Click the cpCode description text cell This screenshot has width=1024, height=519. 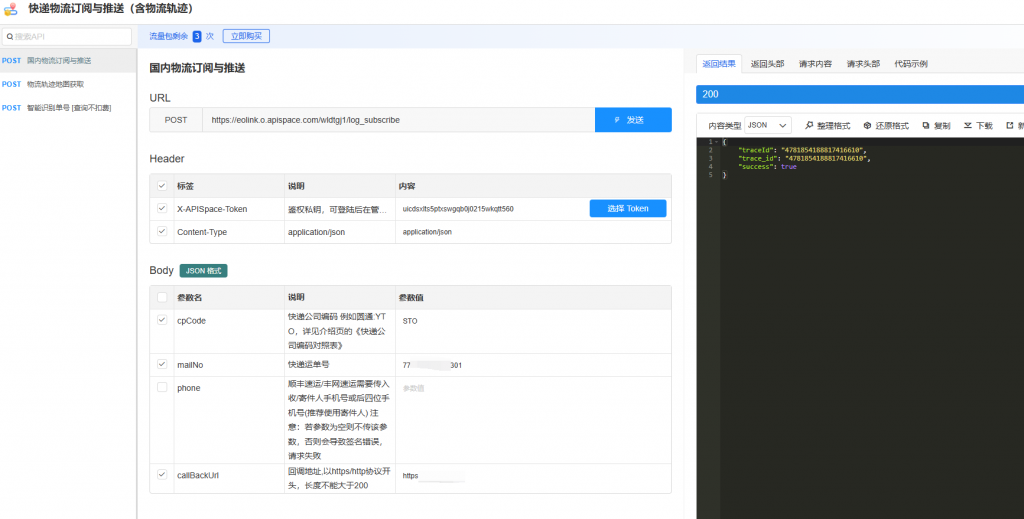click(x=339, y=331)
